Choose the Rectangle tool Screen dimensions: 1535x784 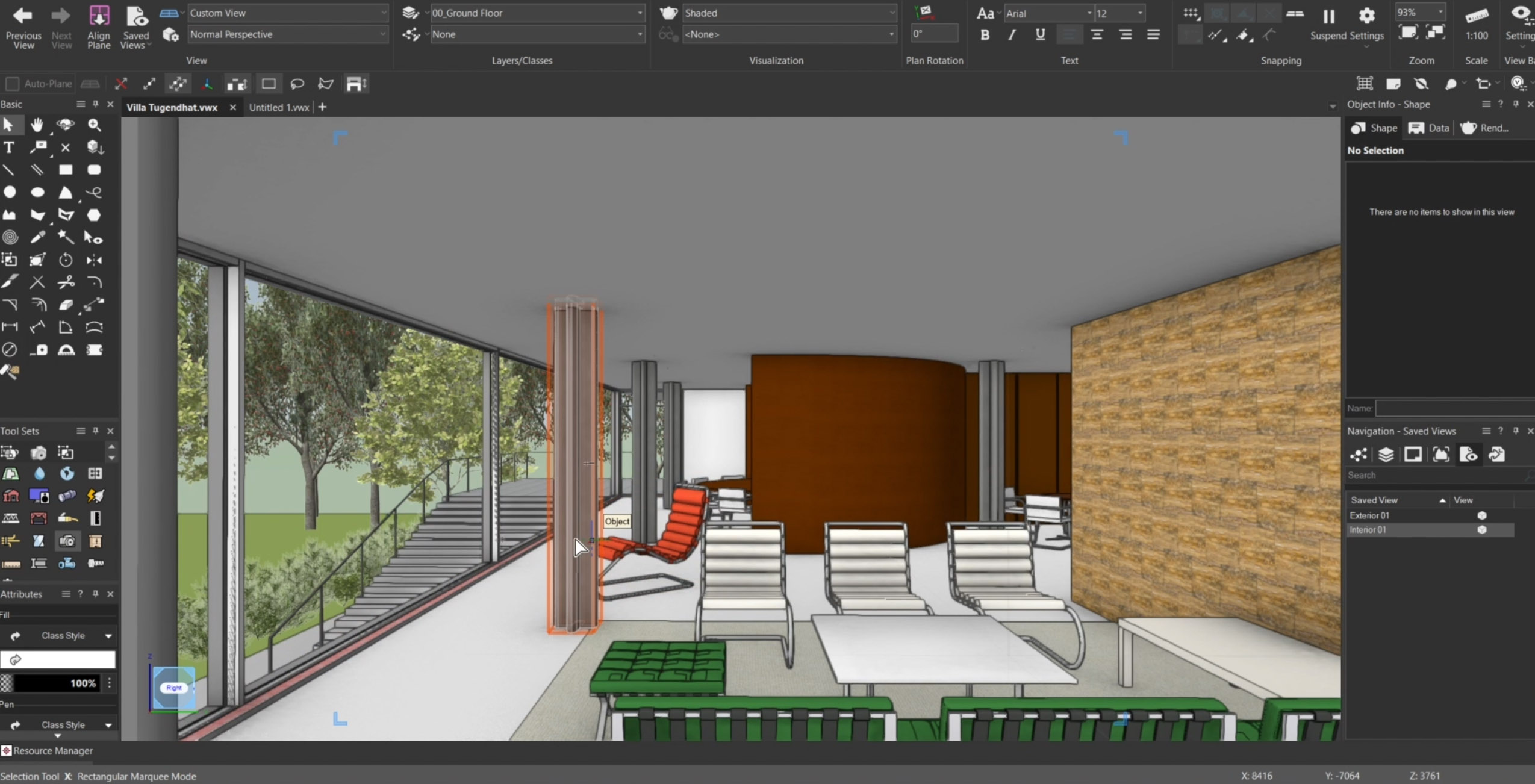(66, 169)
